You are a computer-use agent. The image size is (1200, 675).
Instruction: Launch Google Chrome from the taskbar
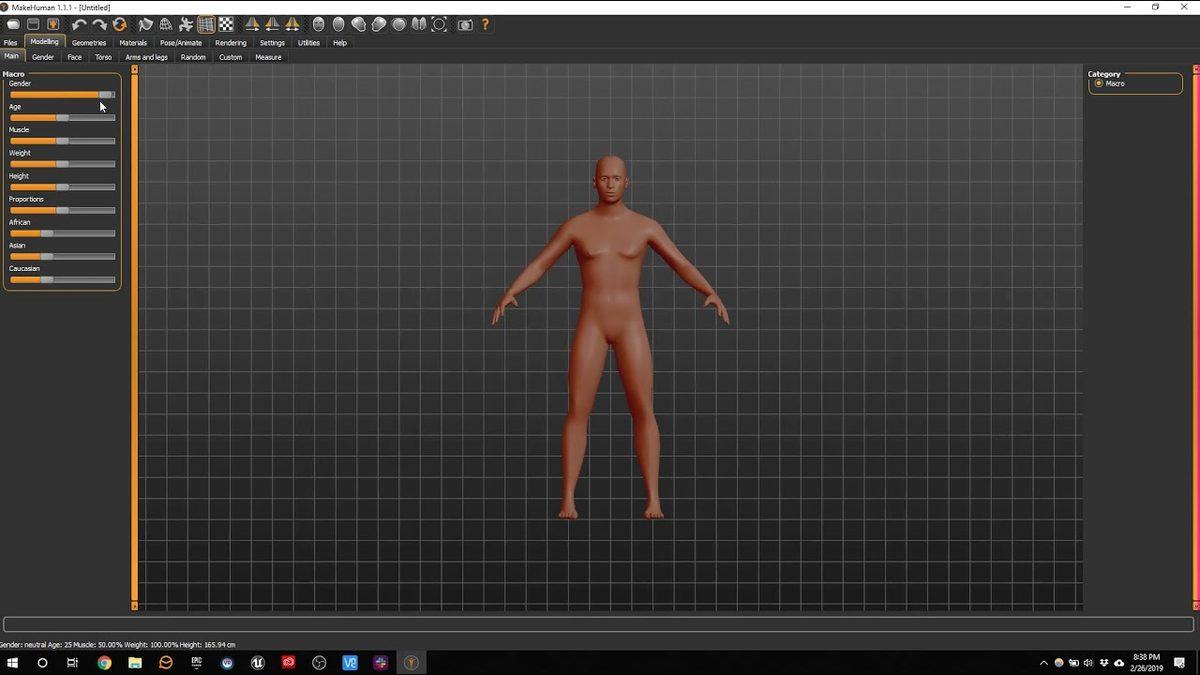[104, 662]
